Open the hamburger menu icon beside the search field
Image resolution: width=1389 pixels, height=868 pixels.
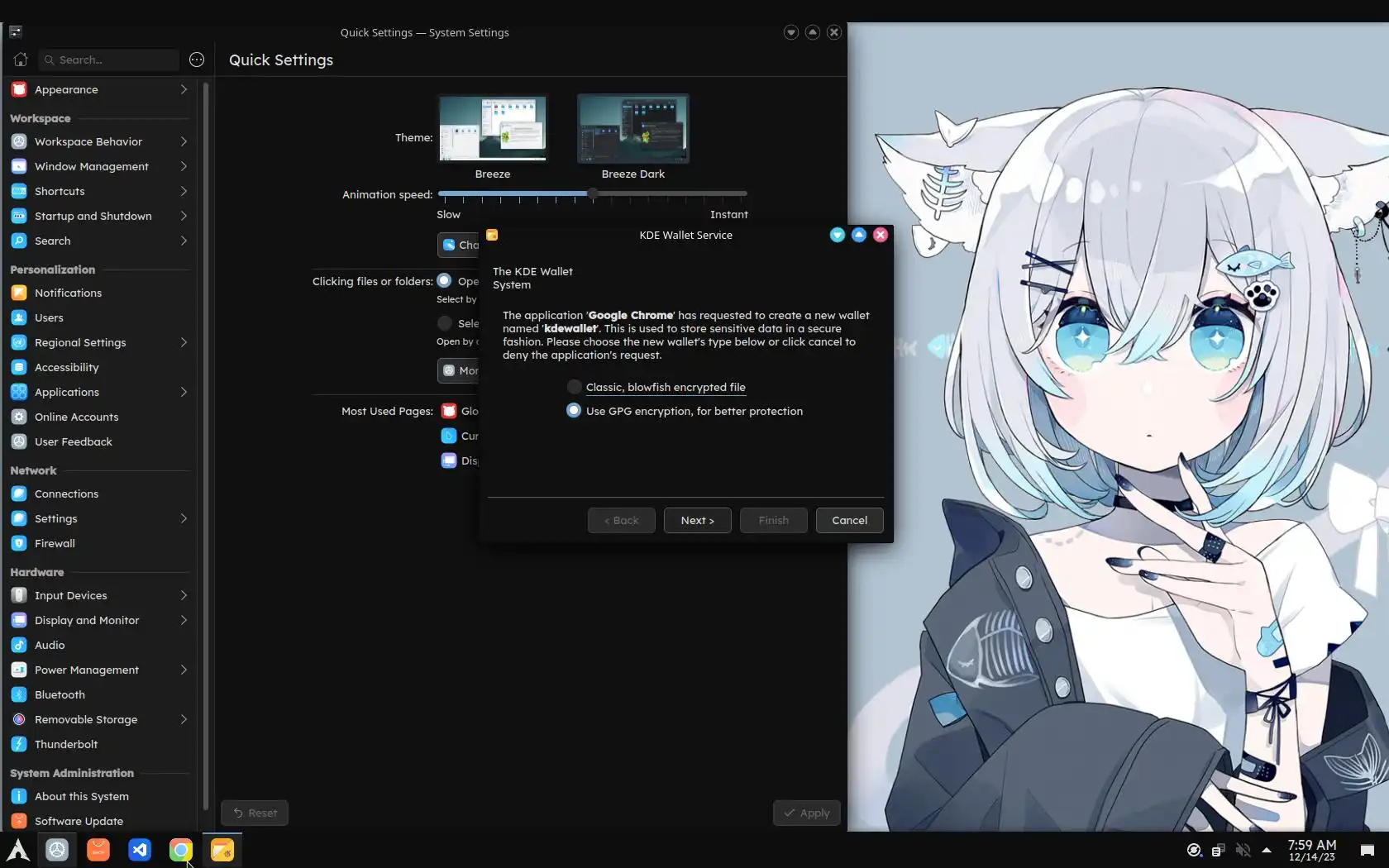197,60
